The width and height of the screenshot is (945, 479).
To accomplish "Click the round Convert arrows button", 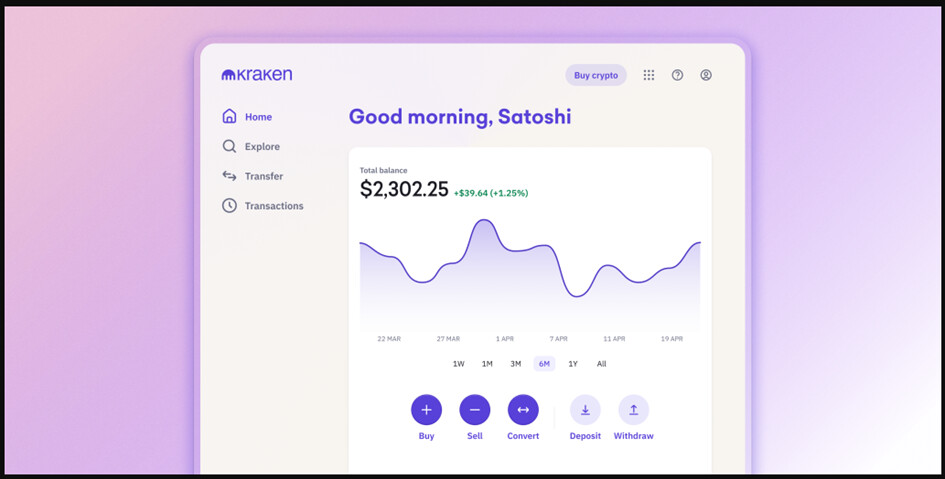I will pyautogui.click(x=523, y=410).
